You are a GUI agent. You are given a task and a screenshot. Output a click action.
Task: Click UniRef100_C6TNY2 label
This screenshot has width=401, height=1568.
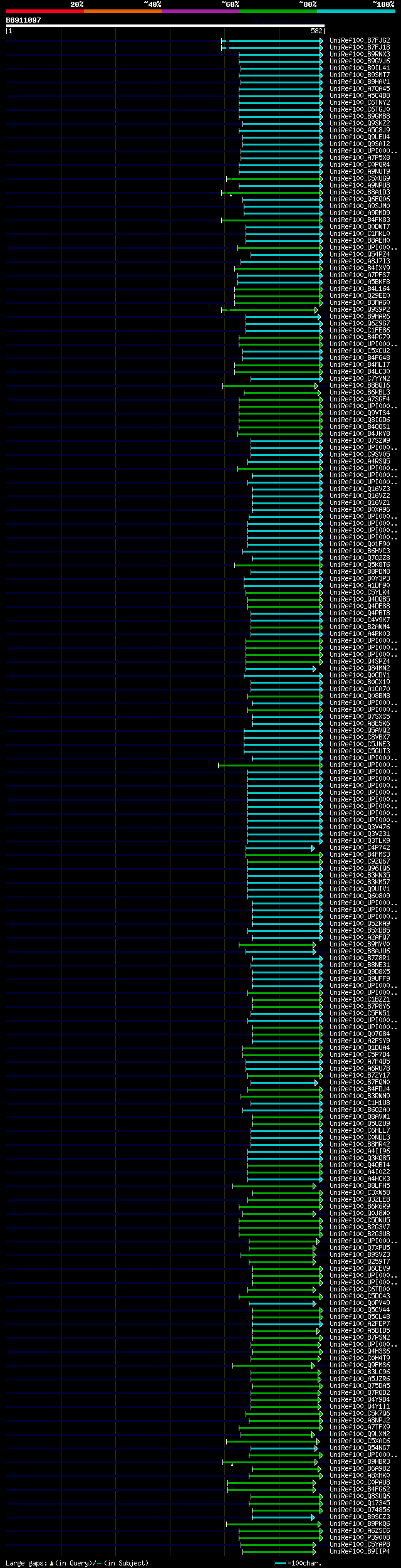[360, 102]
